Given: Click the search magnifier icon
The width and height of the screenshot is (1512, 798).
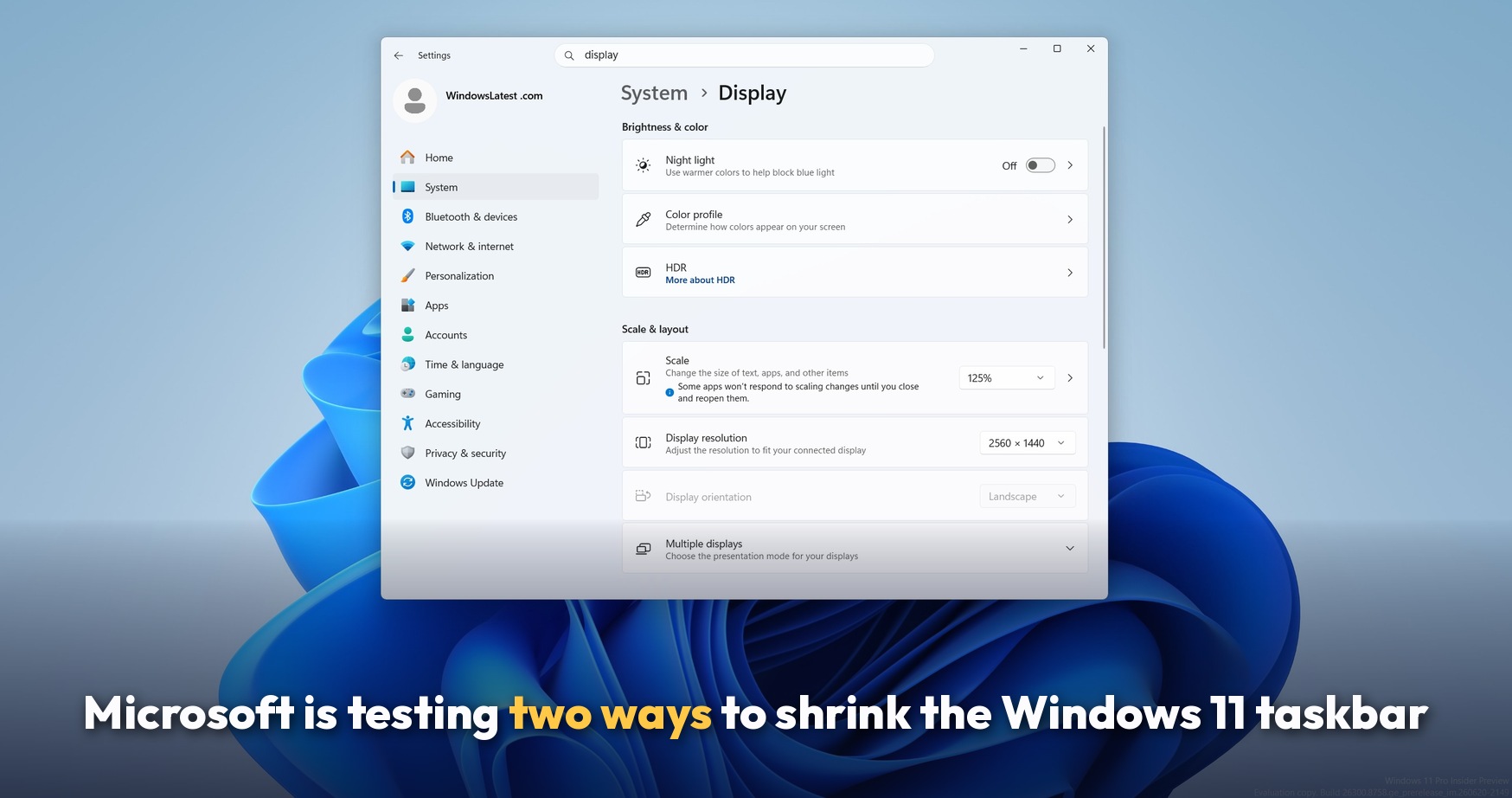Looking at the screenshot, I should click(x=569, y=55).
